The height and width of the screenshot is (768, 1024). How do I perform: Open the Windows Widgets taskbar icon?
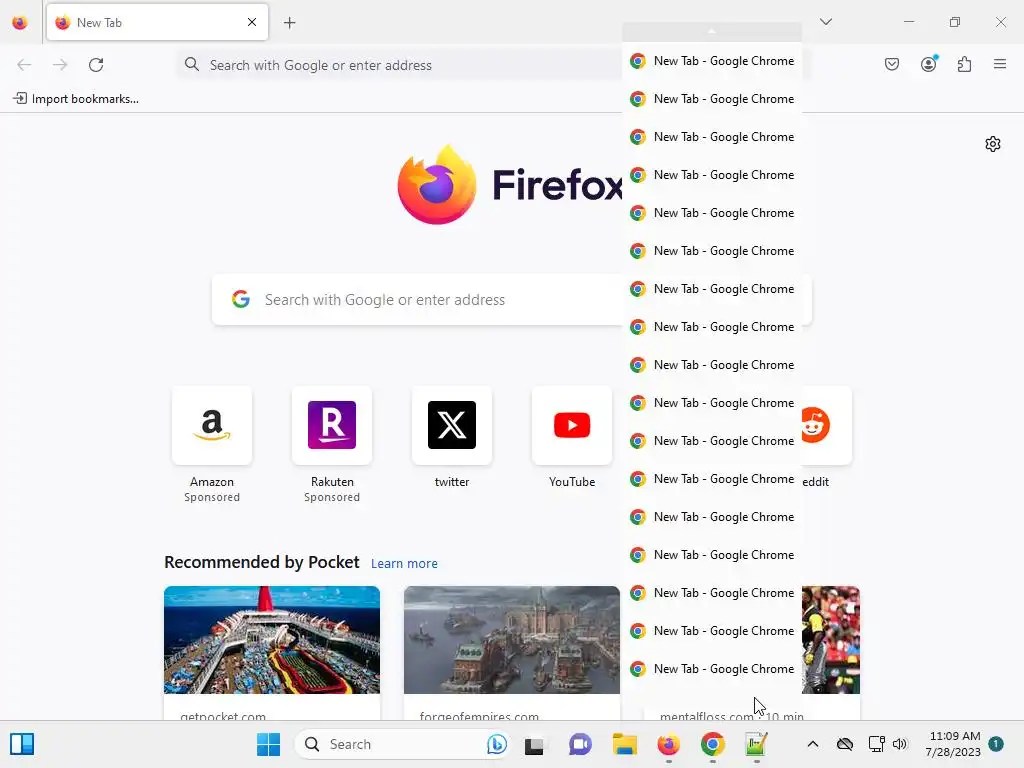[22, 744]
